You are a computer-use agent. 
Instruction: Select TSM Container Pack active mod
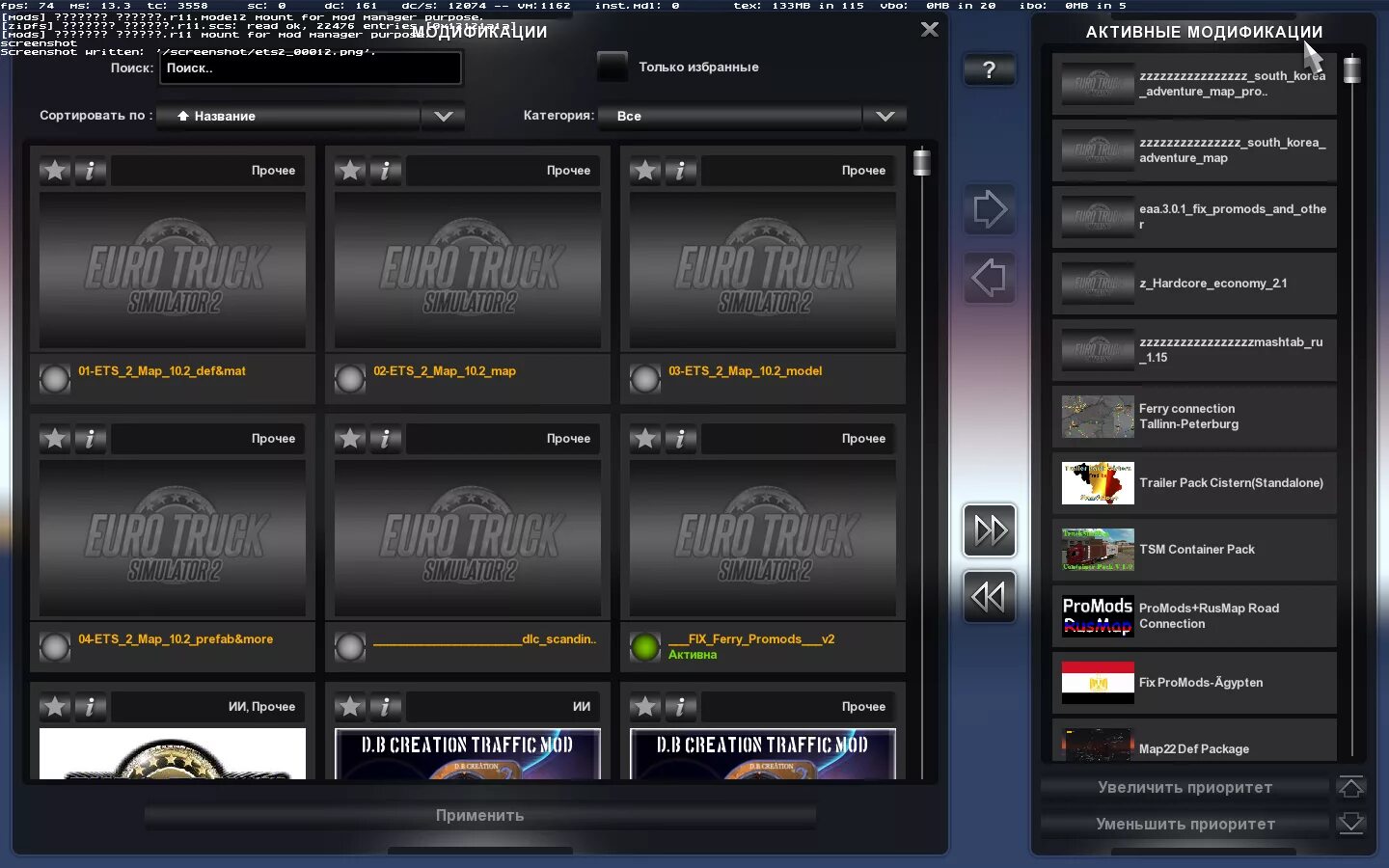click(x=1194, y=550)
